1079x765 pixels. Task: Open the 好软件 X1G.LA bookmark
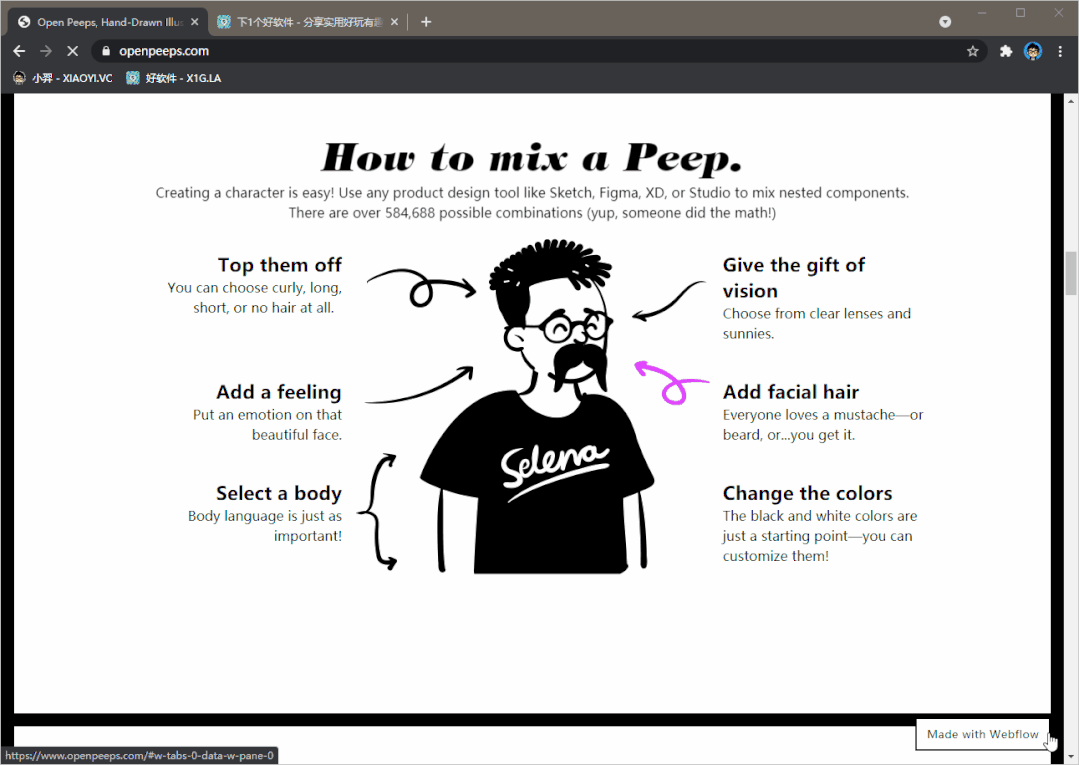(174, 78)
